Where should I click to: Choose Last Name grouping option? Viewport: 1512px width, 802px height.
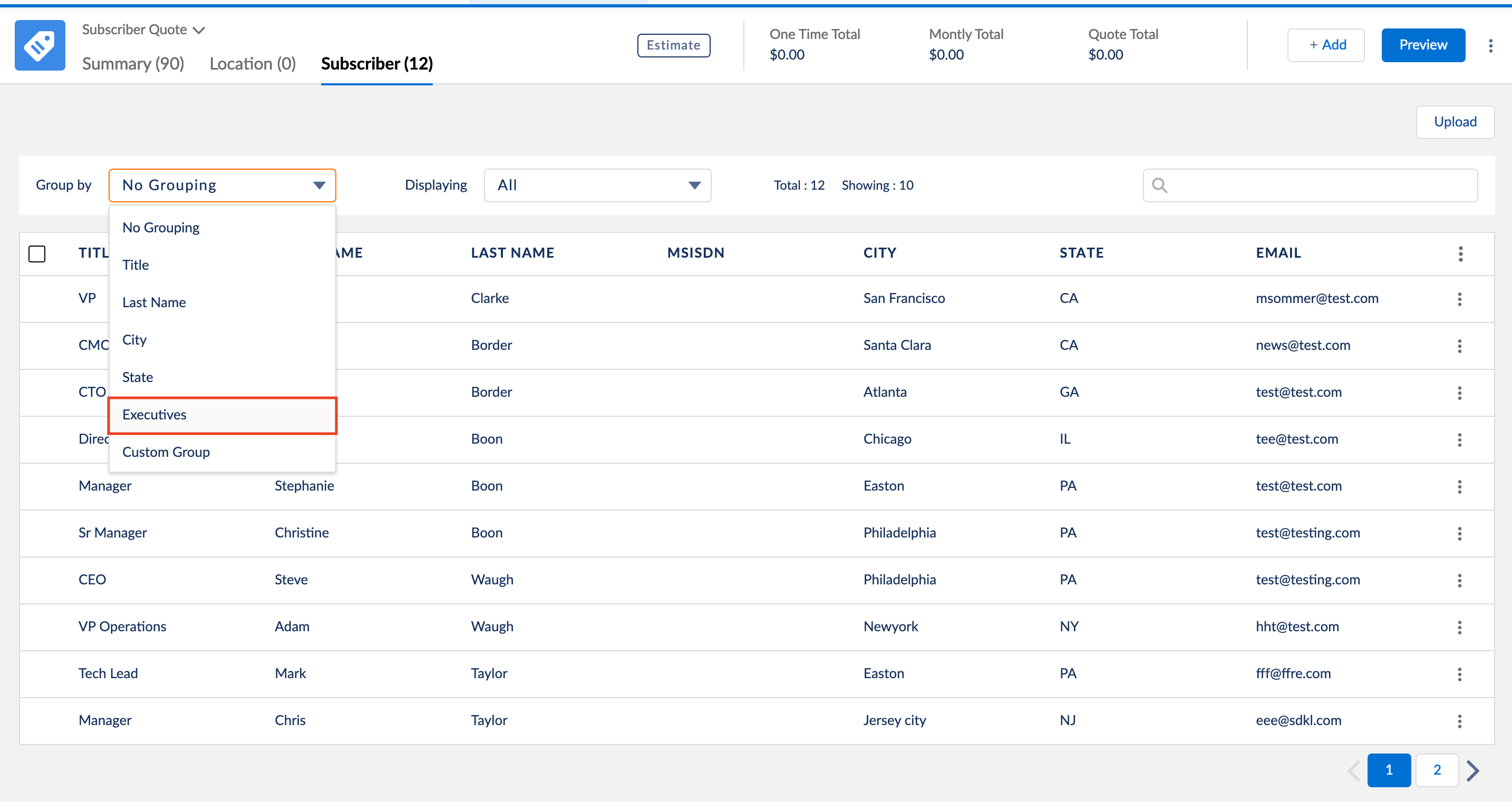pos(222,302)
